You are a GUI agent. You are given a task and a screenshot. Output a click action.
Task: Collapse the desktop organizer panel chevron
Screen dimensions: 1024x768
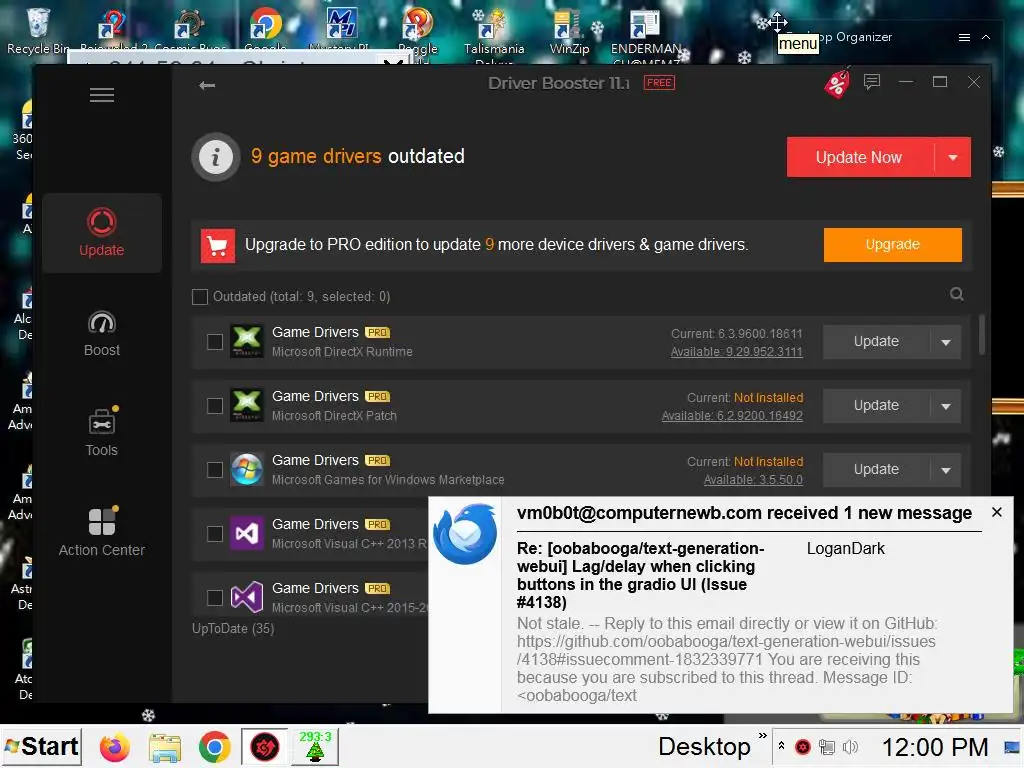(x=986, y=38)
